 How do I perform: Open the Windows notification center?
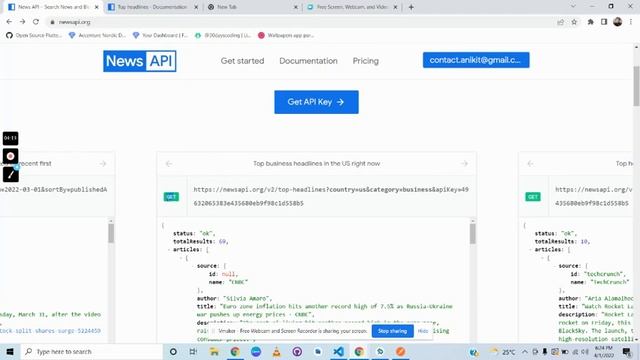coord(627,351)
